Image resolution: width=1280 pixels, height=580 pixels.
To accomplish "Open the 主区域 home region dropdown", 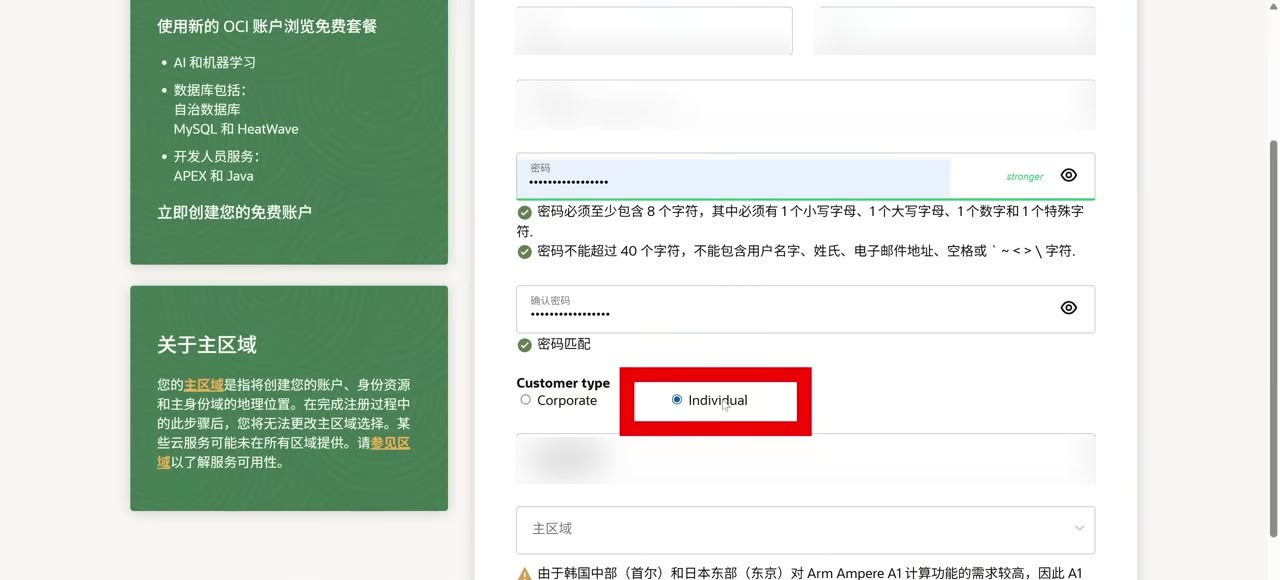I will [x=805, y=529].
